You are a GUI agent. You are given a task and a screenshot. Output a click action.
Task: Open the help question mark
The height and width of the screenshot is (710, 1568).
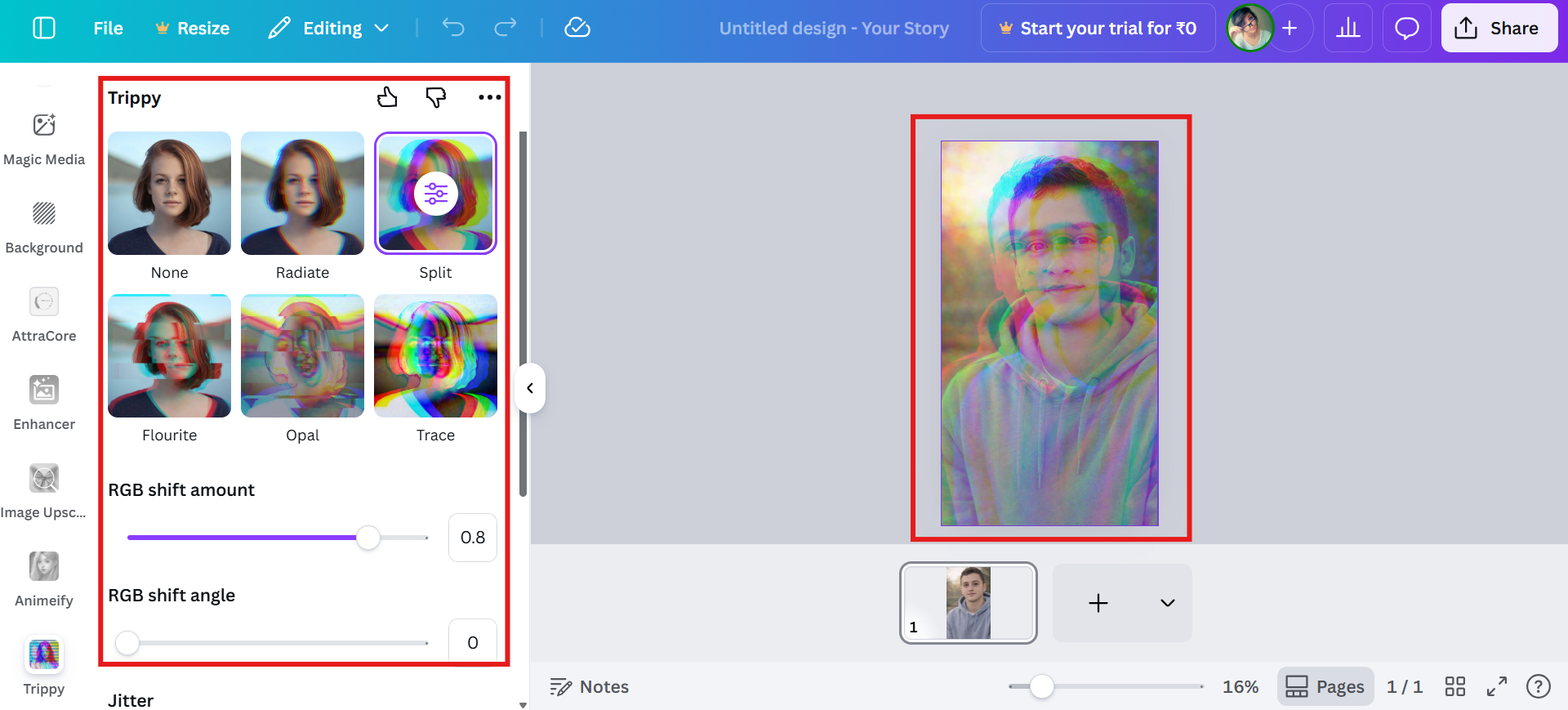(1539, 687)
